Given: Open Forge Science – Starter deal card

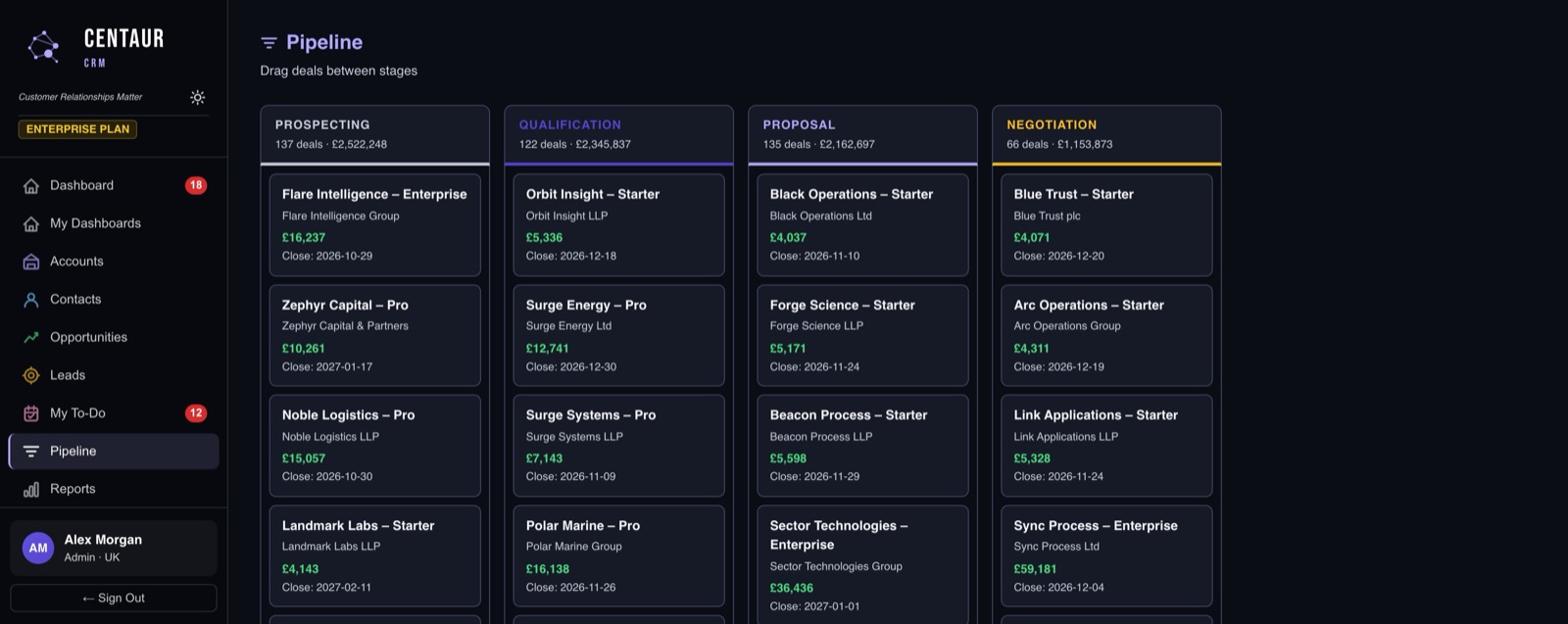Looking at the screenshot, I should pyautogui.click(x=862, y=335).
